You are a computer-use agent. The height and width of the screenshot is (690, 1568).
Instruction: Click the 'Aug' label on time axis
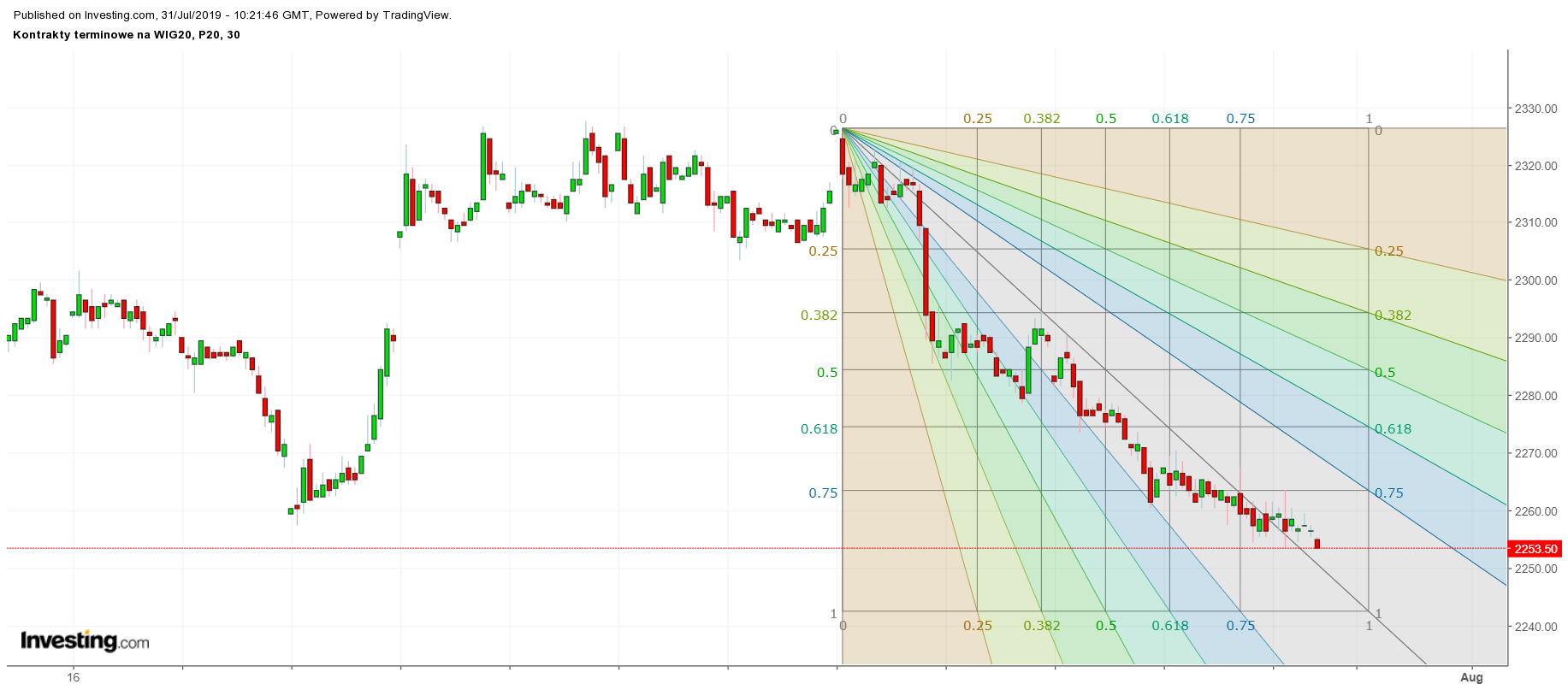pos(1471,677)
